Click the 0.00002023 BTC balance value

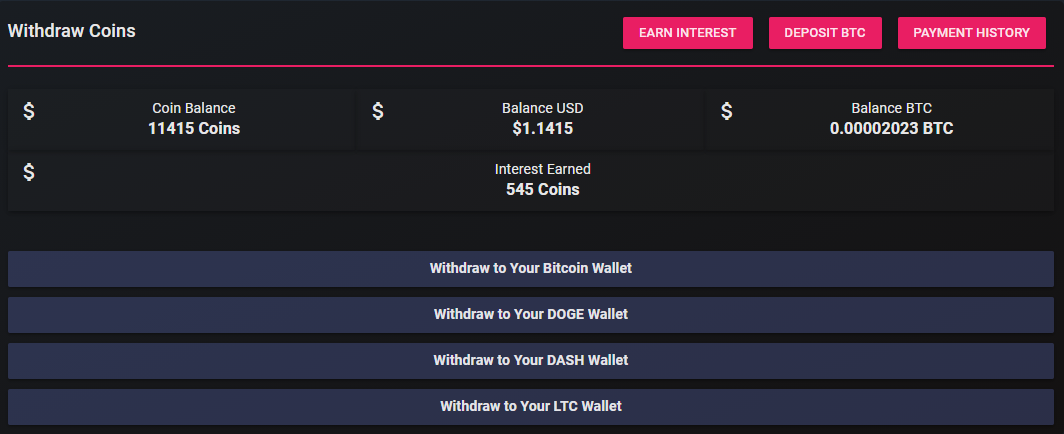pos(891,129)
